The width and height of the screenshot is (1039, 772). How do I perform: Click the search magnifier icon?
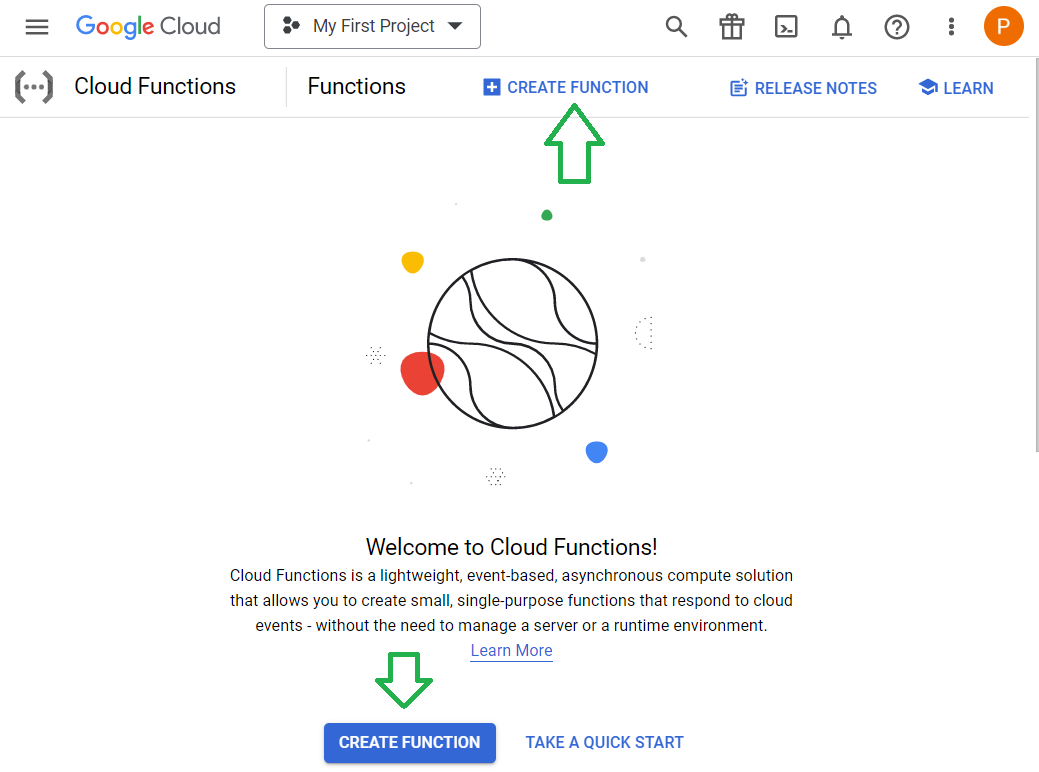[x=676, y=27]
